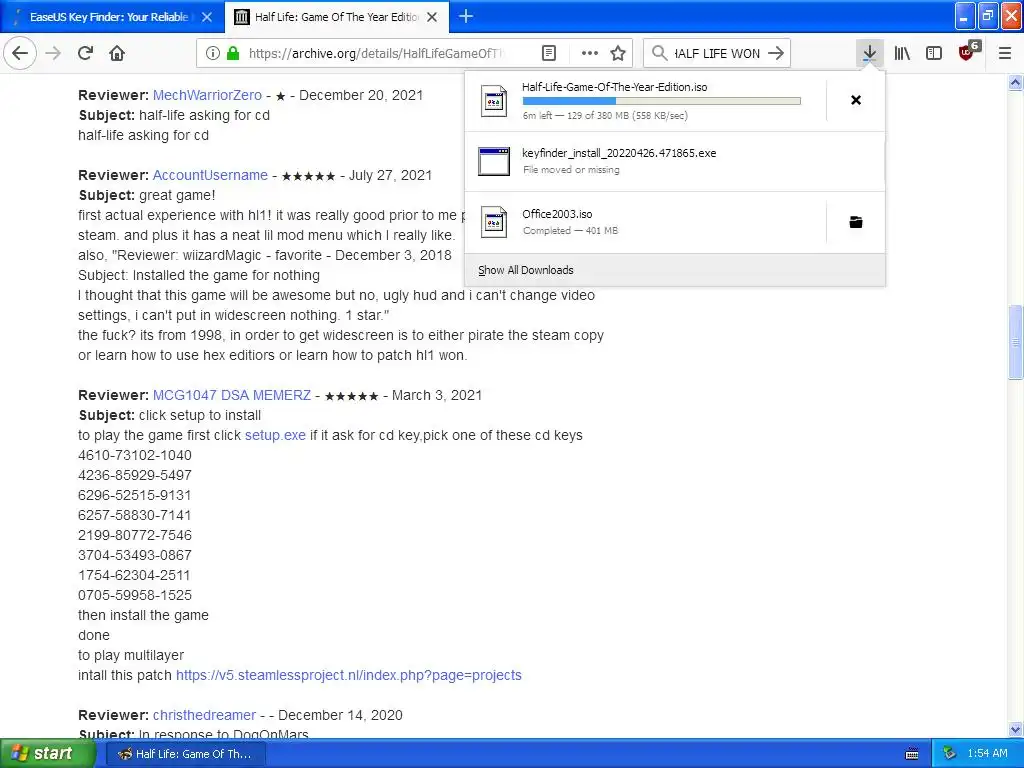Screen dimensions: 1024x768
Task: Click the system tray network icon
Action: [x=950, y=754]
